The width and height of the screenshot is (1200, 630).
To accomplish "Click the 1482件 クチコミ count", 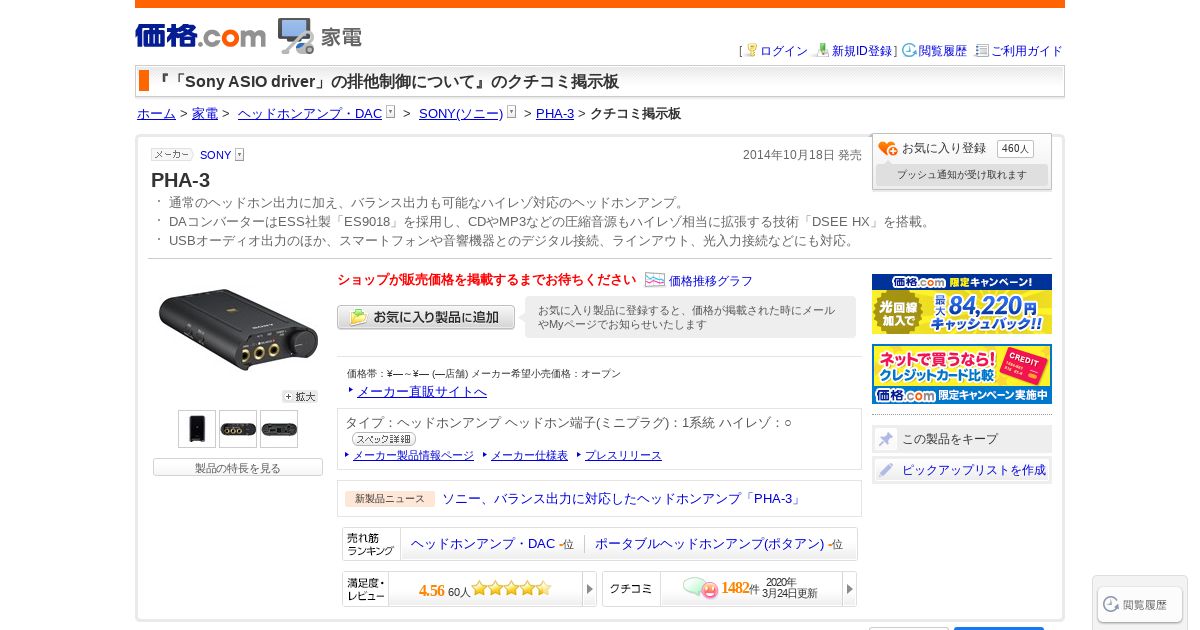I will pyautogui.click(x=740, y=588).
